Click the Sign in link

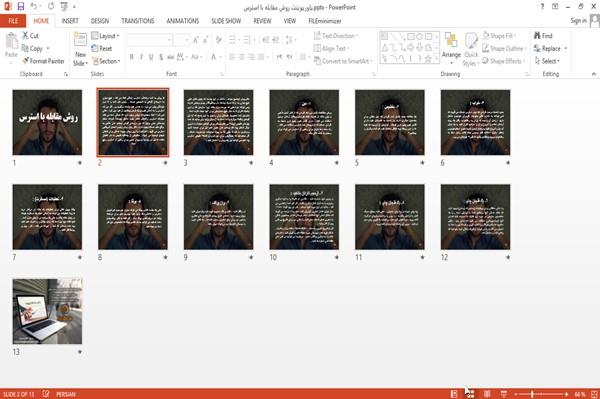click(x=578, y=21)
